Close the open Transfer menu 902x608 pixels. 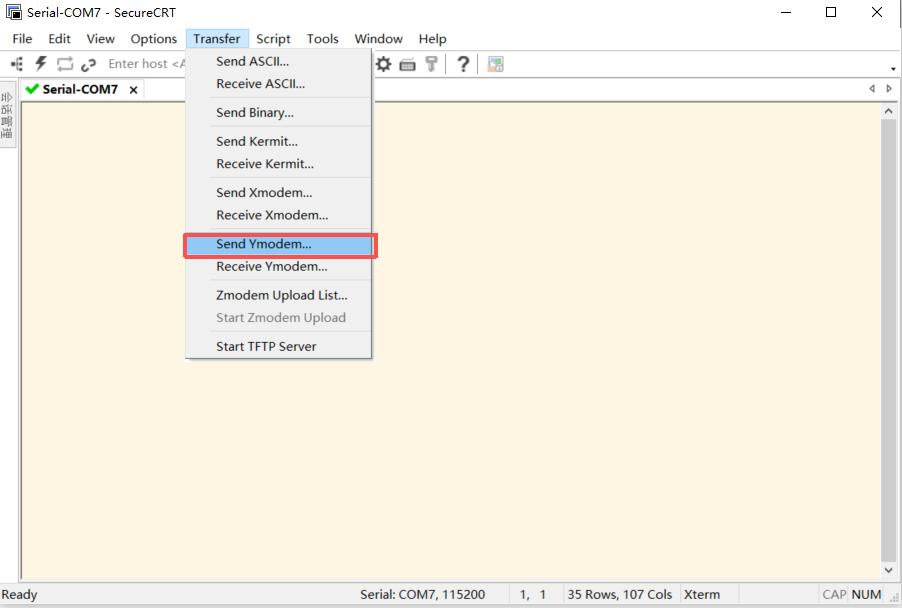[x=217, y=39]
